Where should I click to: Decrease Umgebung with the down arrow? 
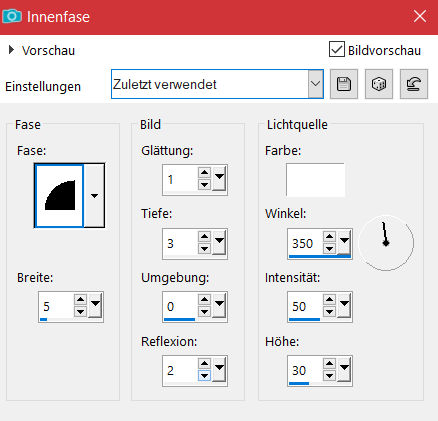tap(204, 312)
